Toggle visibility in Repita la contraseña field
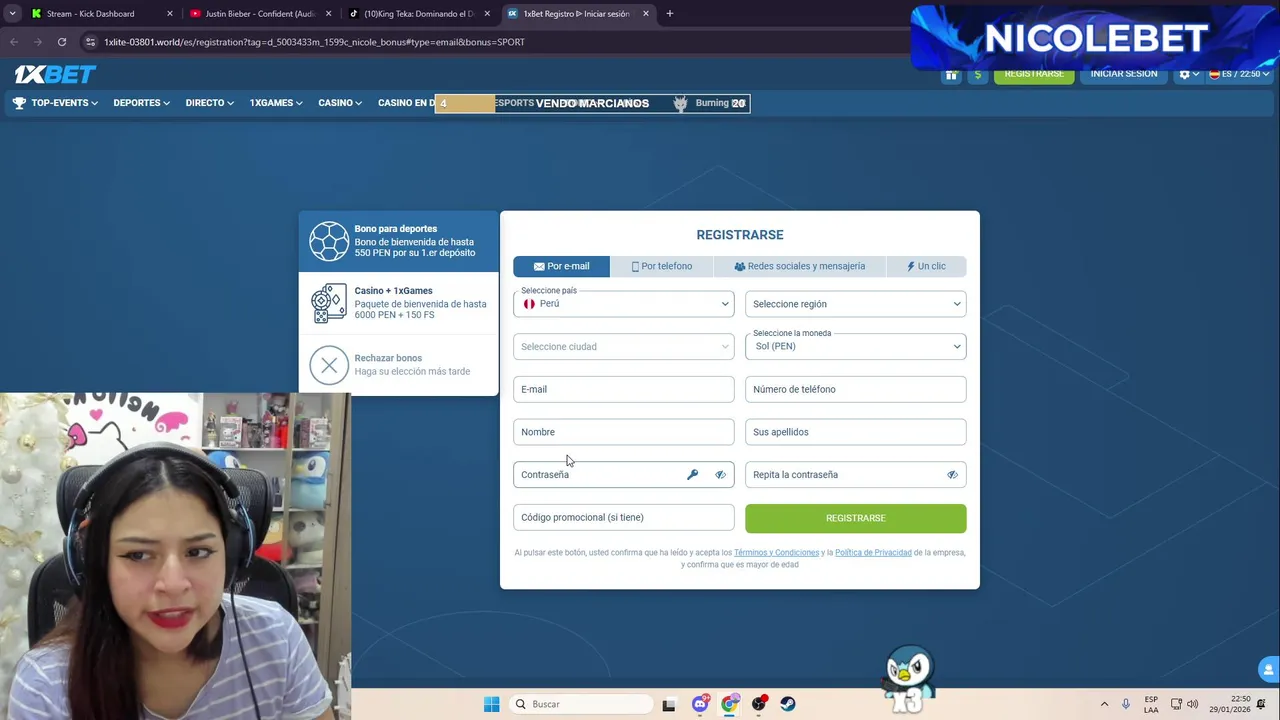Viewport: 1280px width, 720px height. 952,475
